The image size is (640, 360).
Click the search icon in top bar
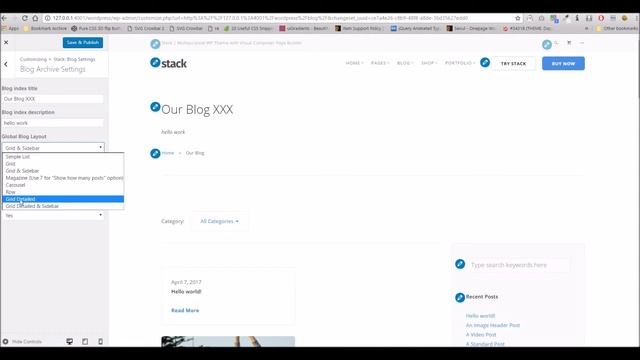pos(556,42)
